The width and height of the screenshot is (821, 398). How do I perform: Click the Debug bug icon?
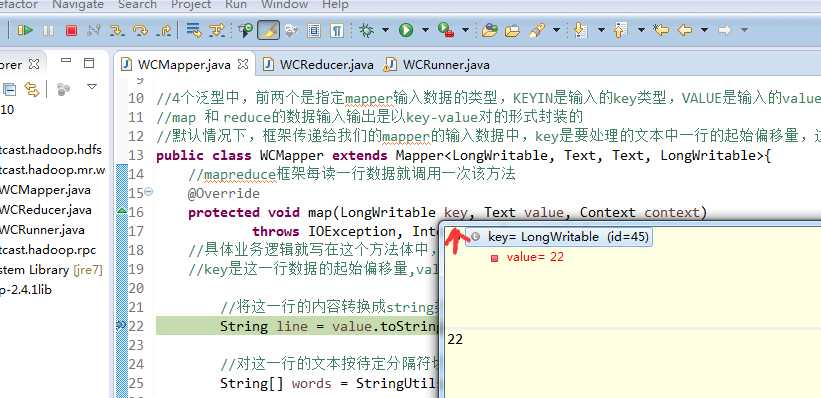tap(367, 30)
